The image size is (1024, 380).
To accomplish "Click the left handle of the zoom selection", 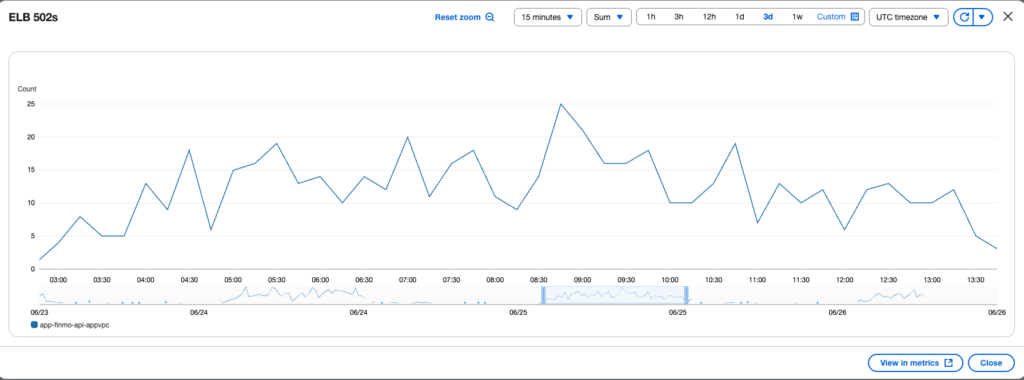I will pyautogui.click(x=543, y=295).
